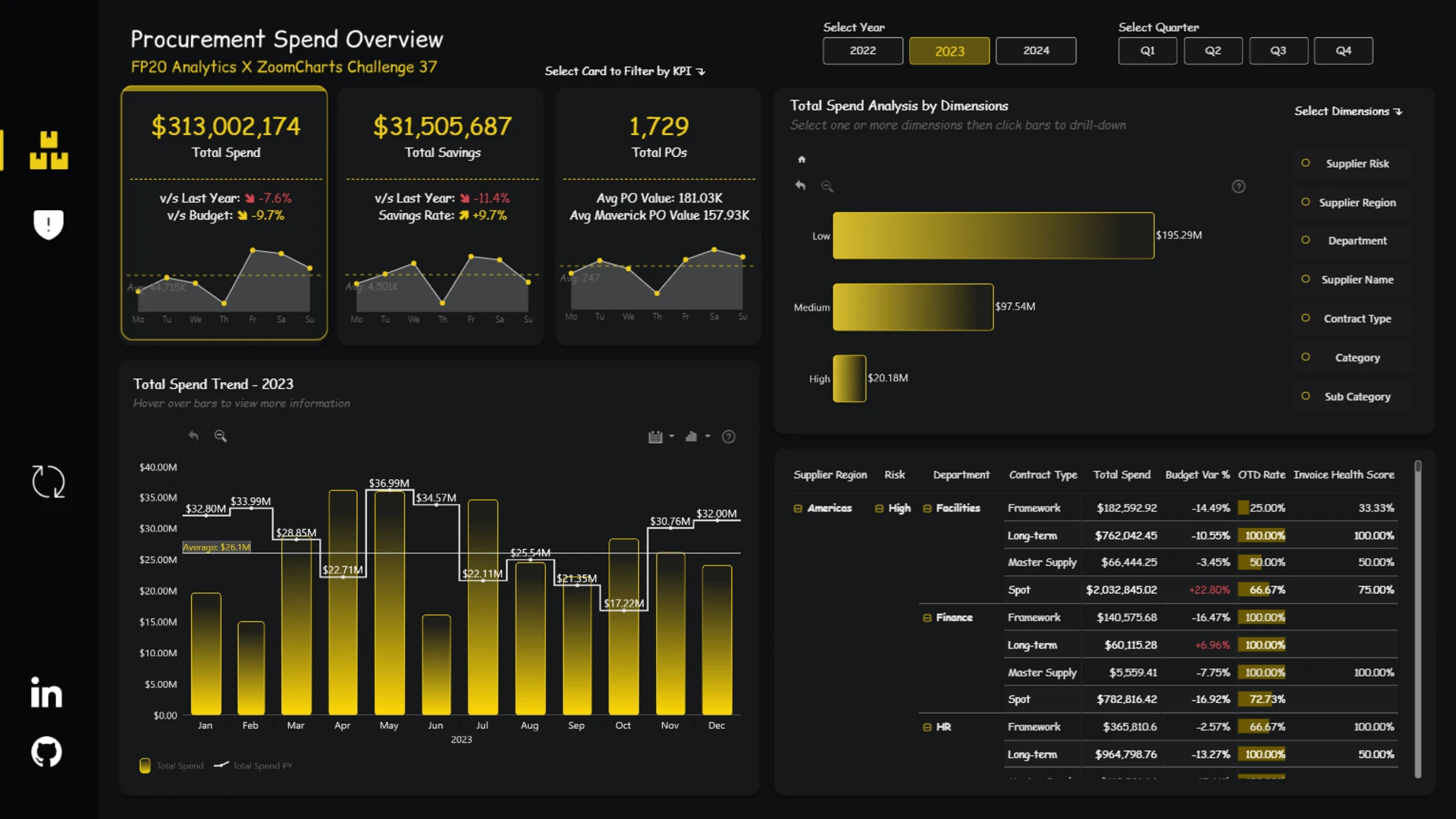Screen dimensions: 1456x819
Task: Choose quarter Q1
Action: tap(1147, 51)
